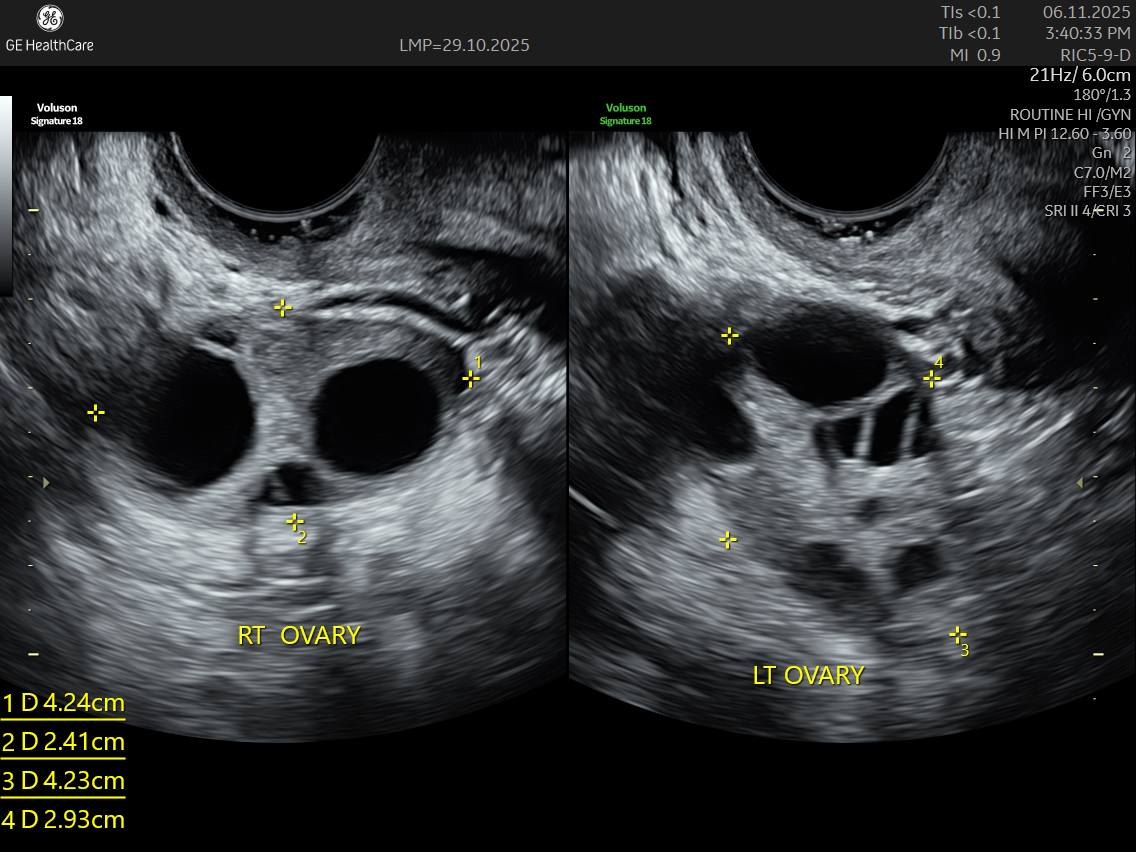Select caliper marker 2 below right ovary

(294, 521)
